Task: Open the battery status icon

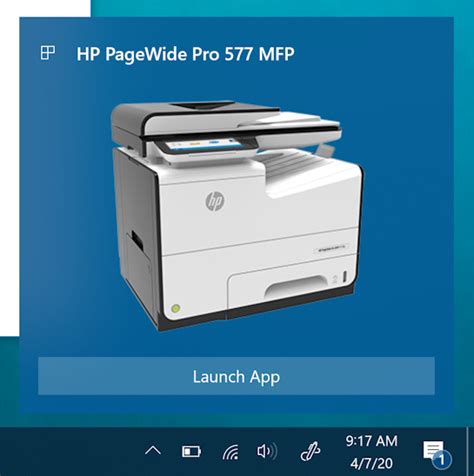Action: [191, 452]
